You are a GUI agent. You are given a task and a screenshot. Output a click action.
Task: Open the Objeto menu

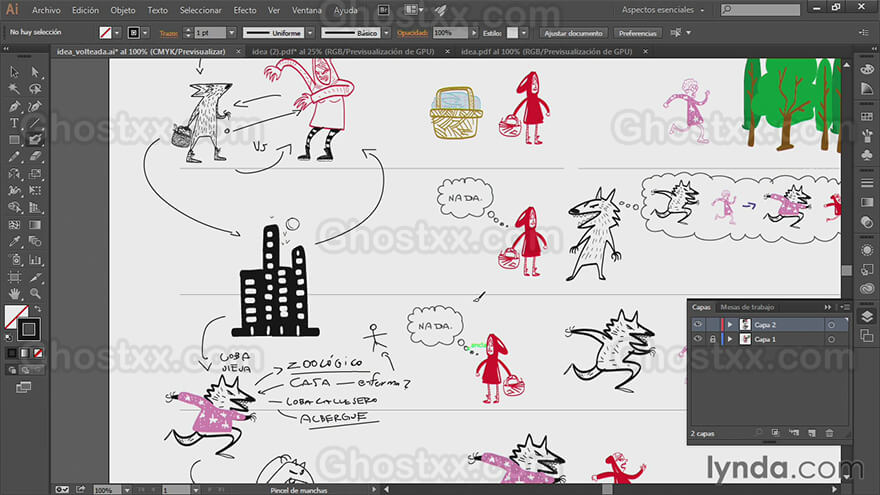pyautogui.click(x=123, y=10)
